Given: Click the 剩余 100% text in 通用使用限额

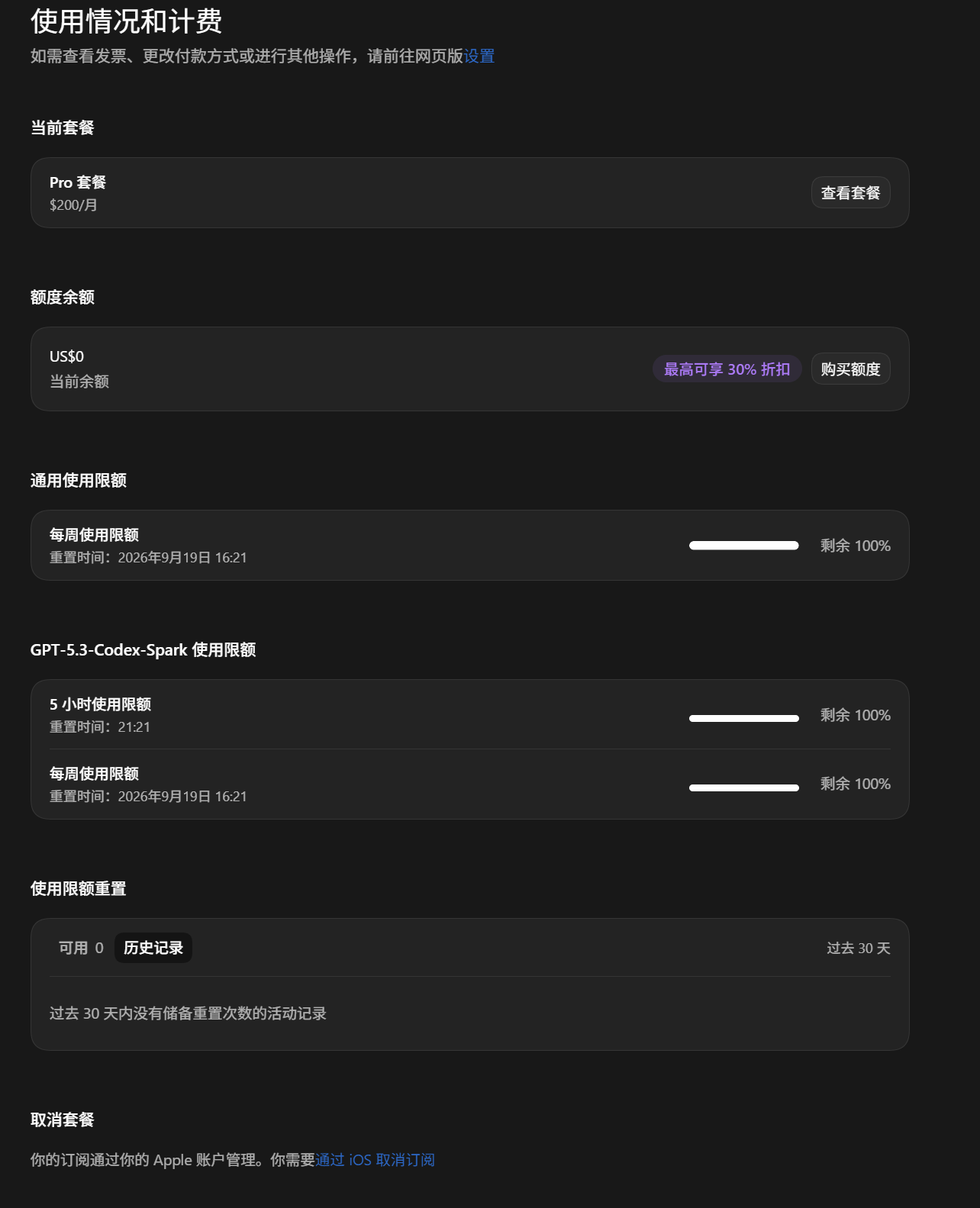Looking at the screenshot, I should click(856, 546).
